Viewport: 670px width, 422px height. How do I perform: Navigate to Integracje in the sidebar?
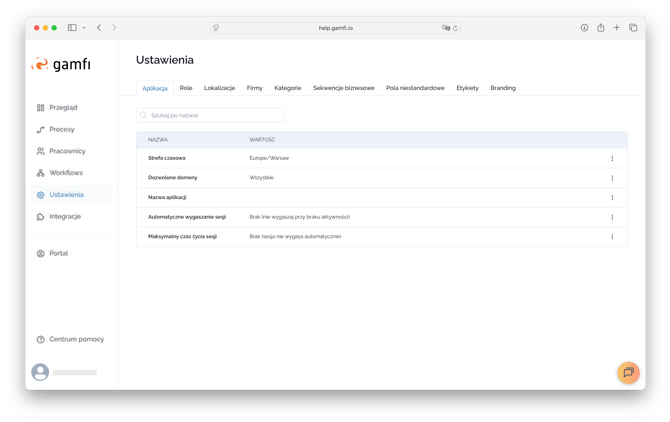[x=65, y=216]
